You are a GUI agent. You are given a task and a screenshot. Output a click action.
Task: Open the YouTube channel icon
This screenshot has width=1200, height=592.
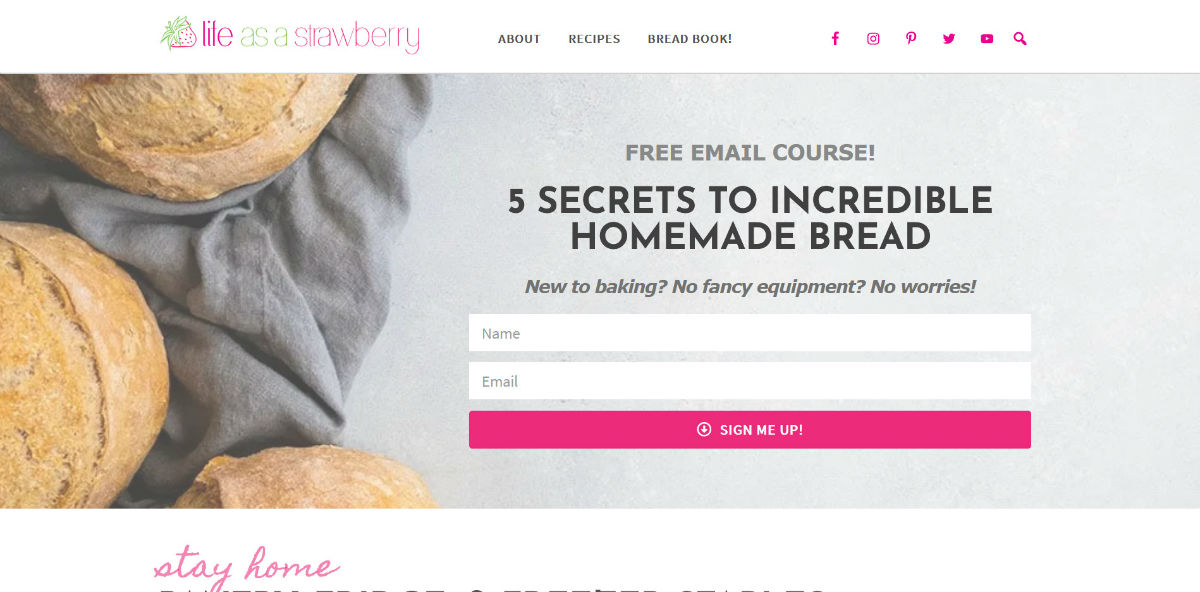(x=987, y=39)
